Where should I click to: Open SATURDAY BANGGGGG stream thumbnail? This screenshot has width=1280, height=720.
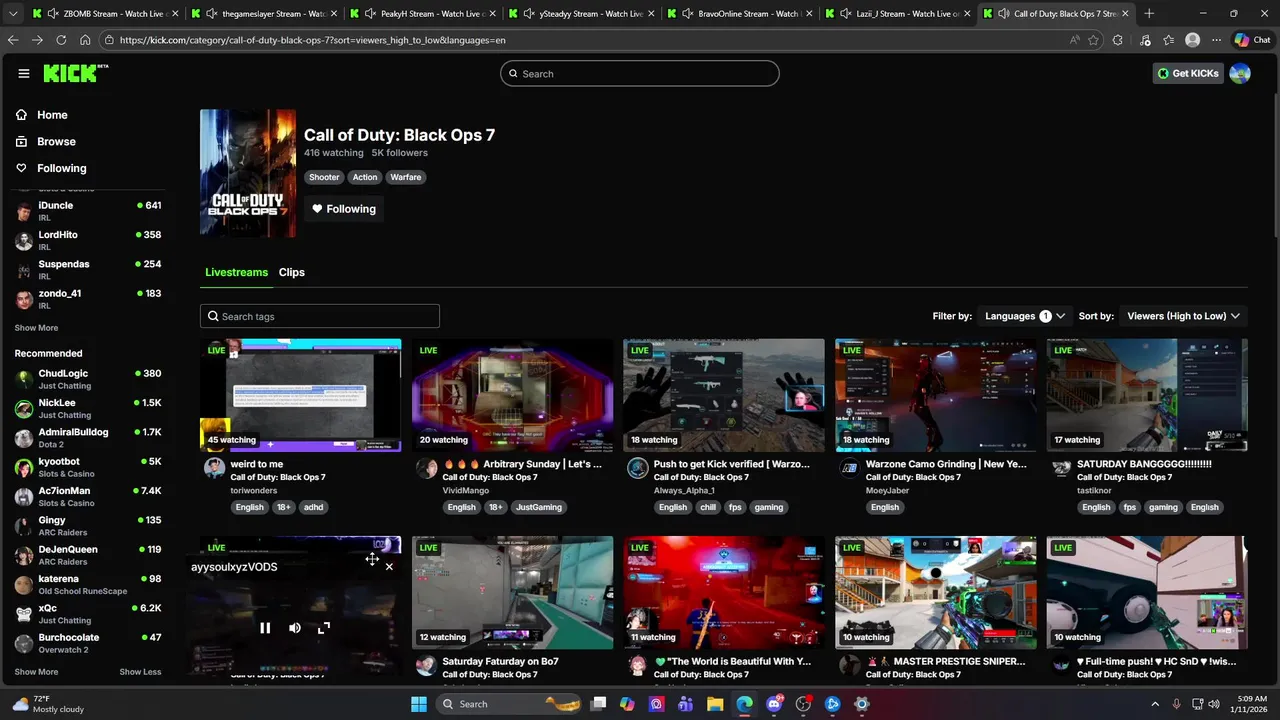coord(1147,395)
